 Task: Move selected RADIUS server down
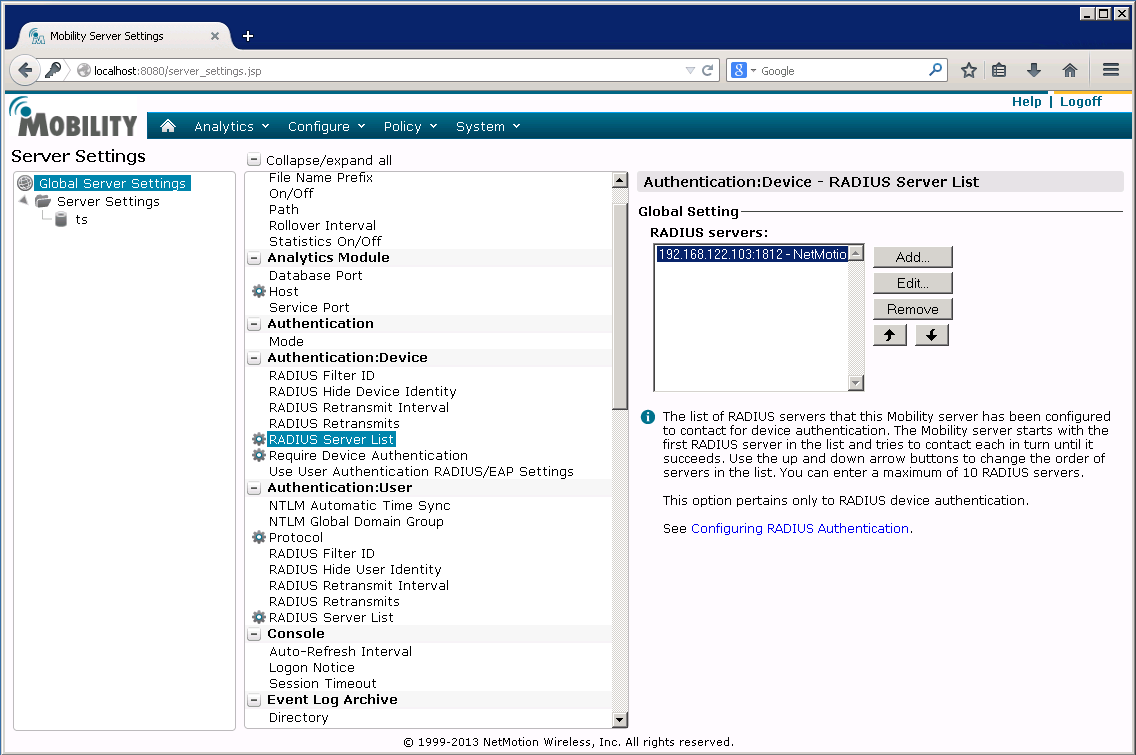[x=931, y=335]
